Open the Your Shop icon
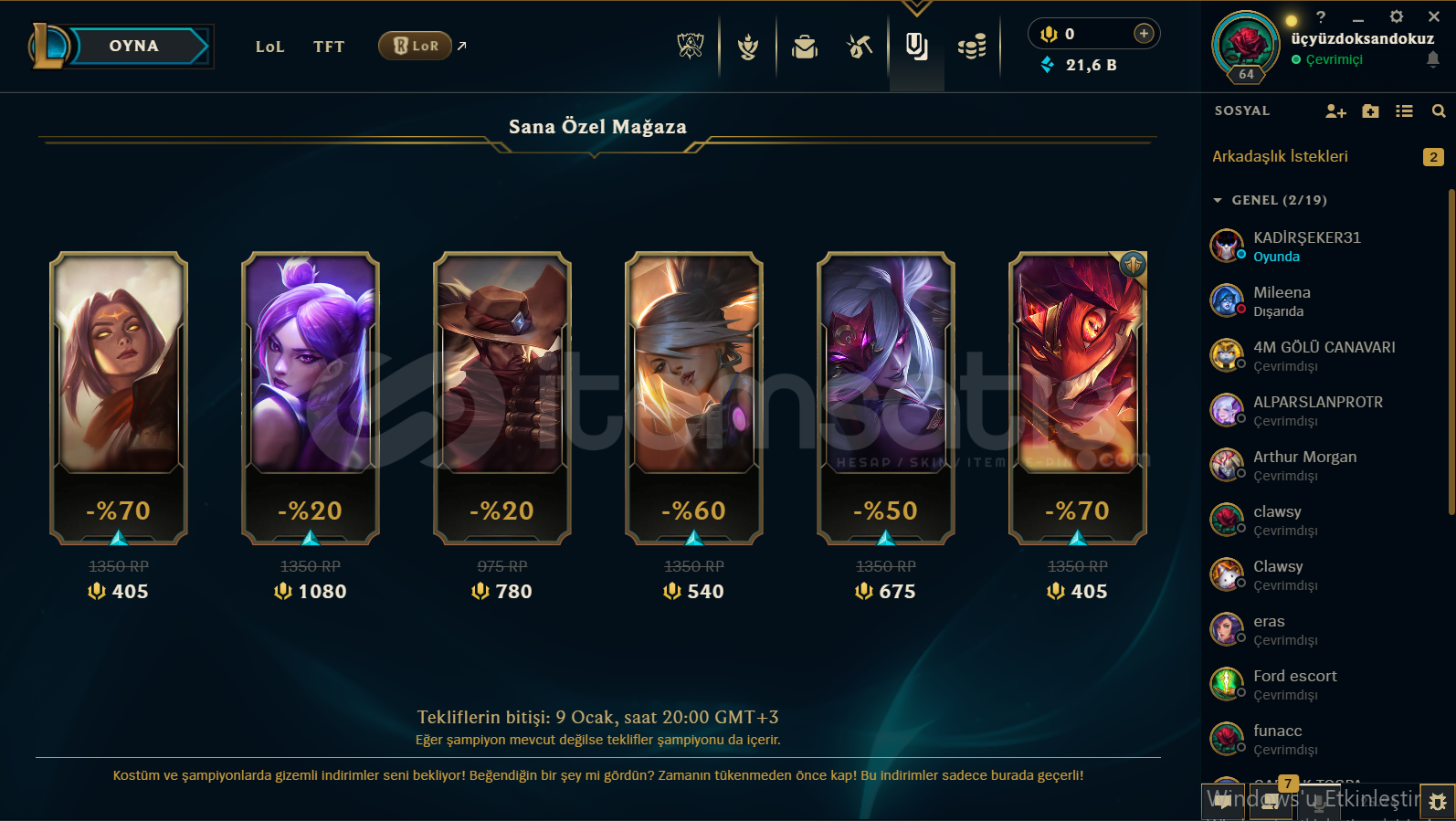 click(916, 47)
